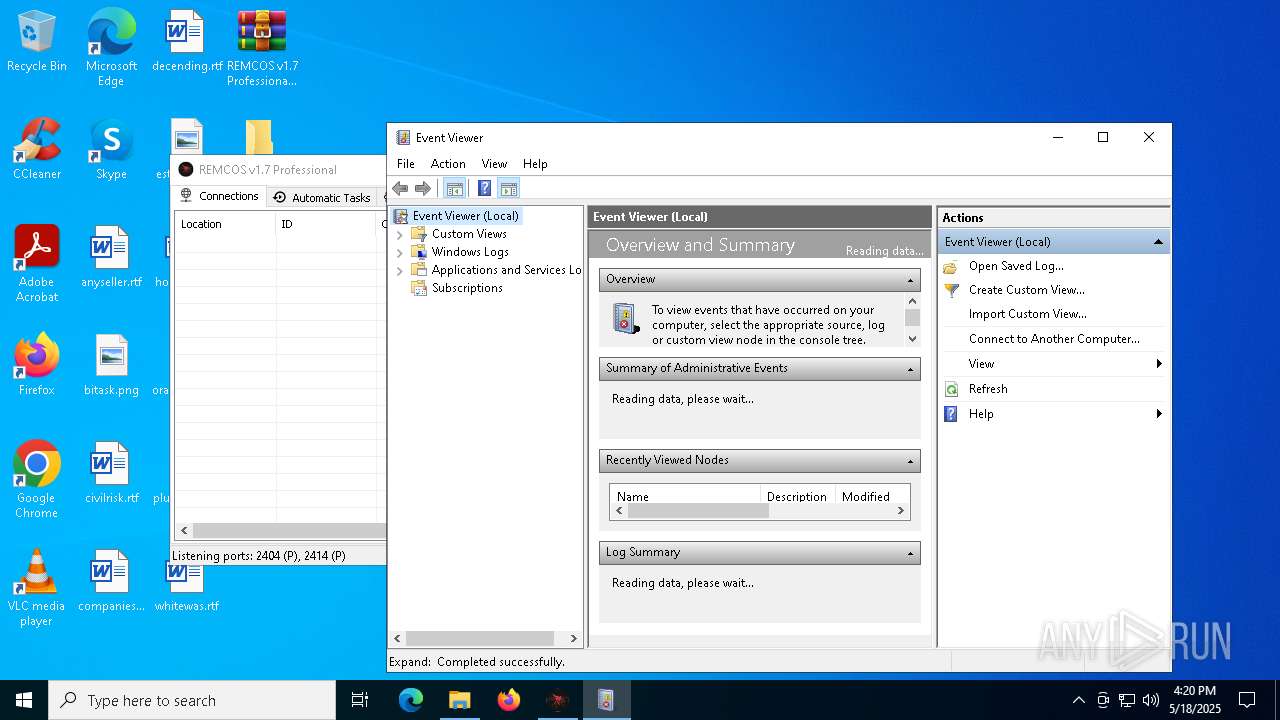This screenshot has width=1280, height=720.
Task: Click Help in Actions pane
Action: (981, 413)
